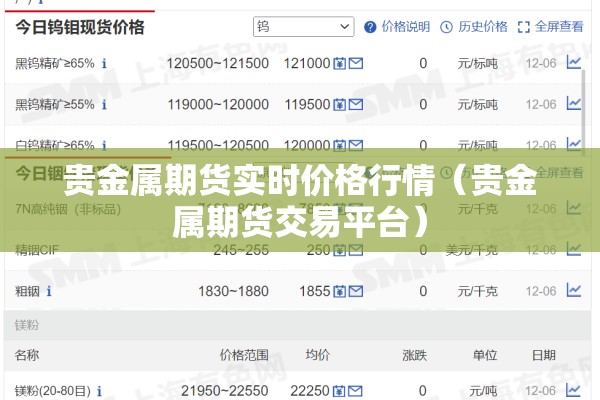Click the 镁粉 section header
The height and width of the screenshot is (400, 600).
tap(27, 325)
